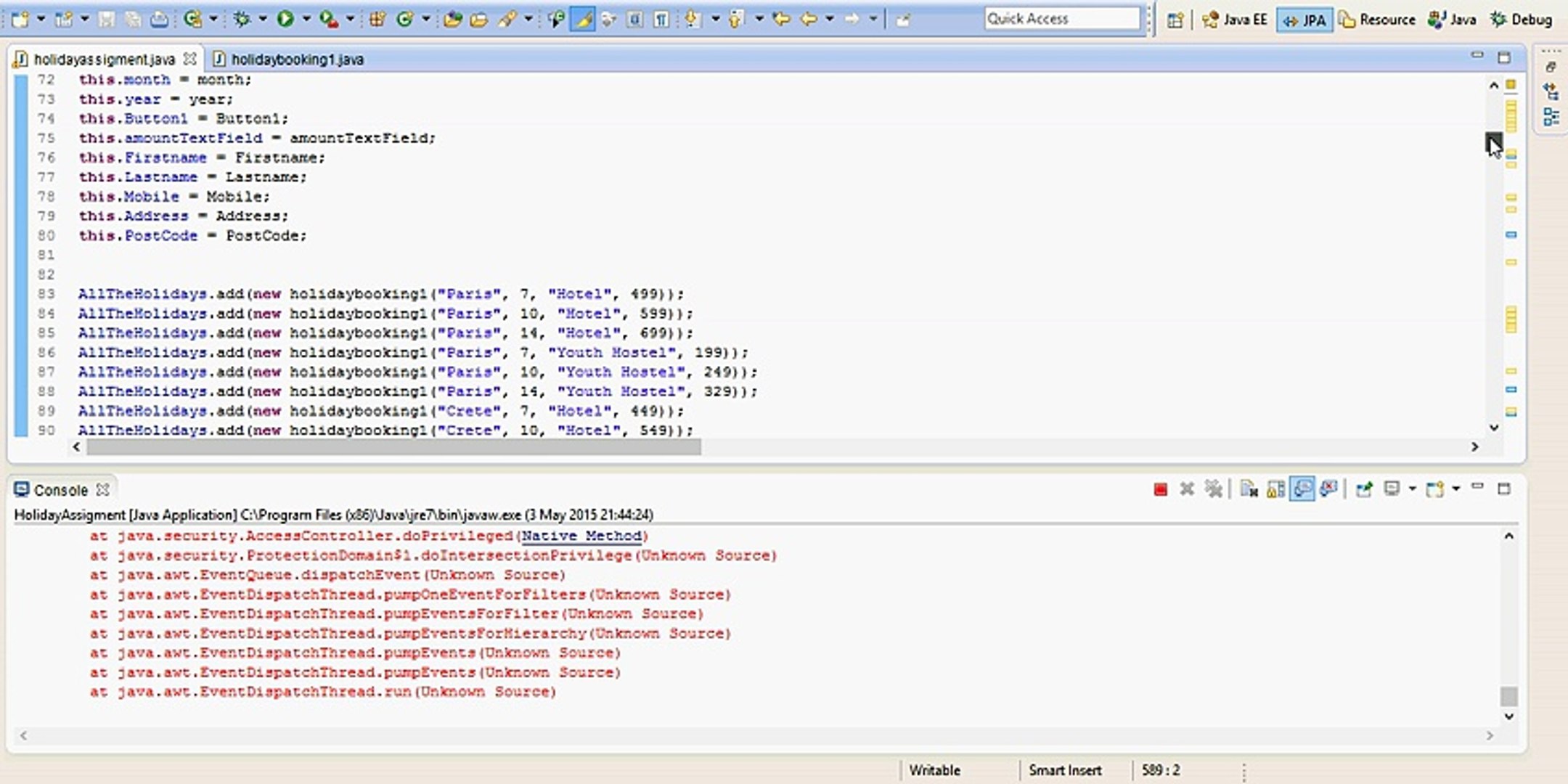The height and width of the screenshot is (784, 1568).
Task: Expand the Run button dropdown arrow
Action: 306,20
